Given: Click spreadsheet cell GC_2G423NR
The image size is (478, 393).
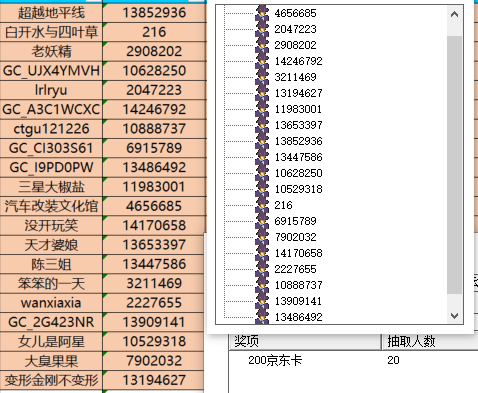Looking at the screenshot, I should click(51, 322).
